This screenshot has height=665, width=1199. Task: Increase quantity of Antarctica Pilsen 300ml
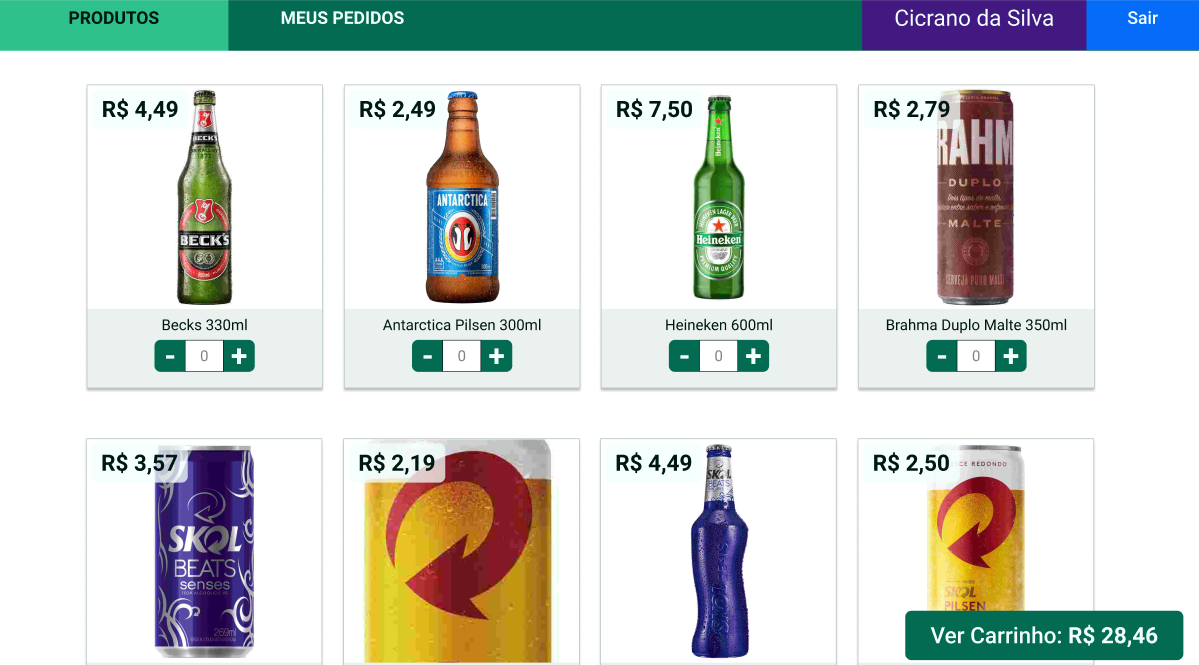click(497, 356)
